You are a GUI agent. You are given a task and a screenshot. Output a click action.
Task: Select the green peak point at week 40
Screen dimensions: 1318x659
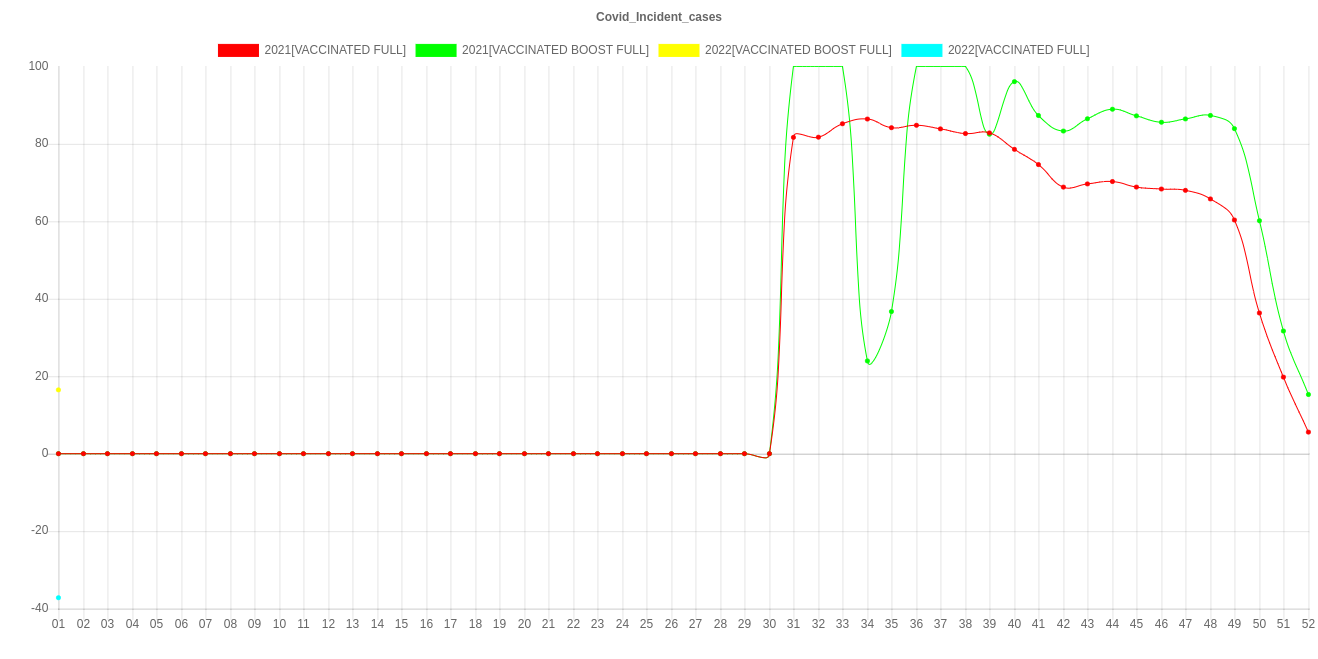(x=1014, y=82)
